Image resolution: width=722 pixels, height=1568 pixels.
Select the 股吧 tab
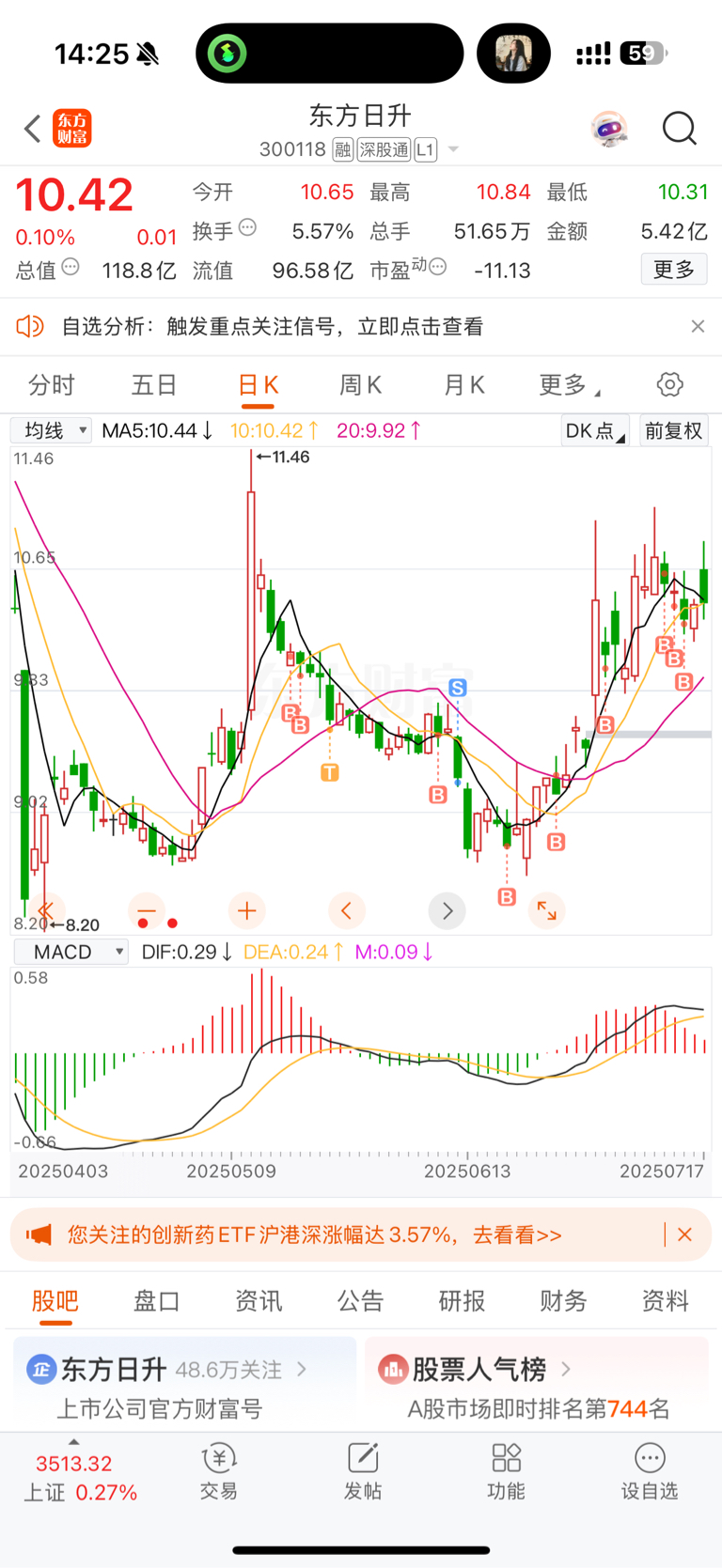pyautogui.click(x=55, y=1301)
